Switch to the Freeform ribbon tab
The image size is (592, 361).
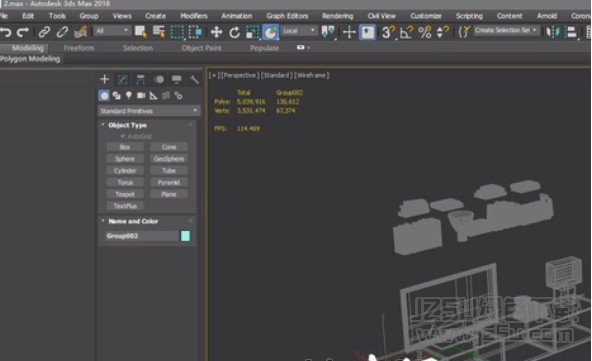(x=79, y=48)
